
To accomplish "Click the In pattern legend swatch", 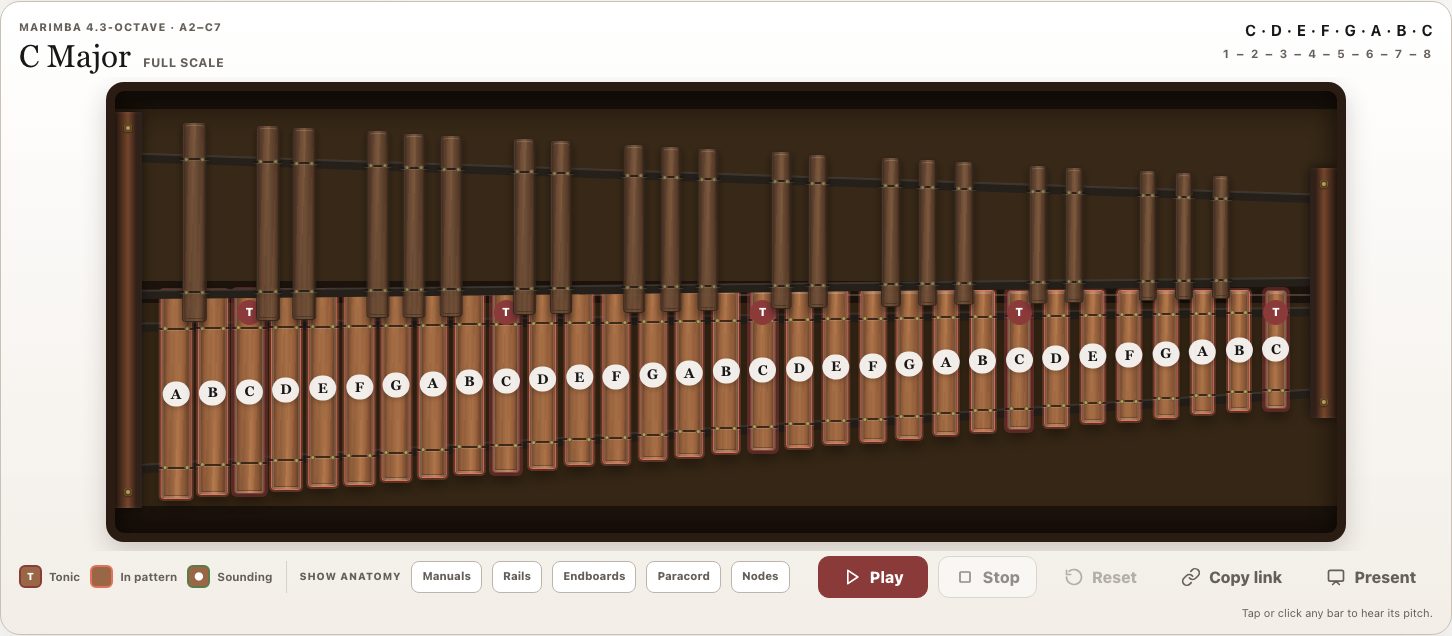I will tap(101, 577).
